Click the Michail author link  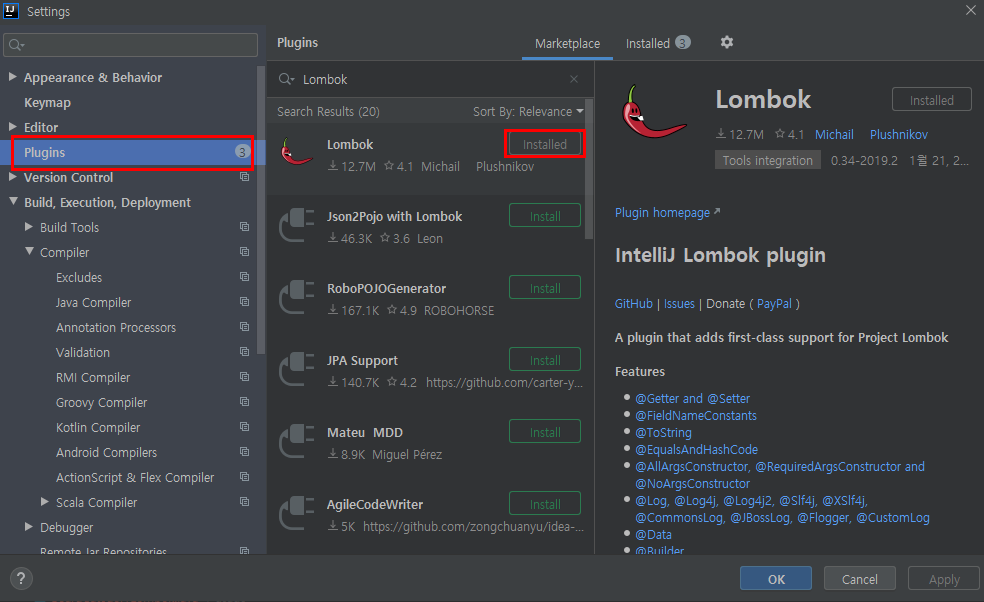click(833, 134)
